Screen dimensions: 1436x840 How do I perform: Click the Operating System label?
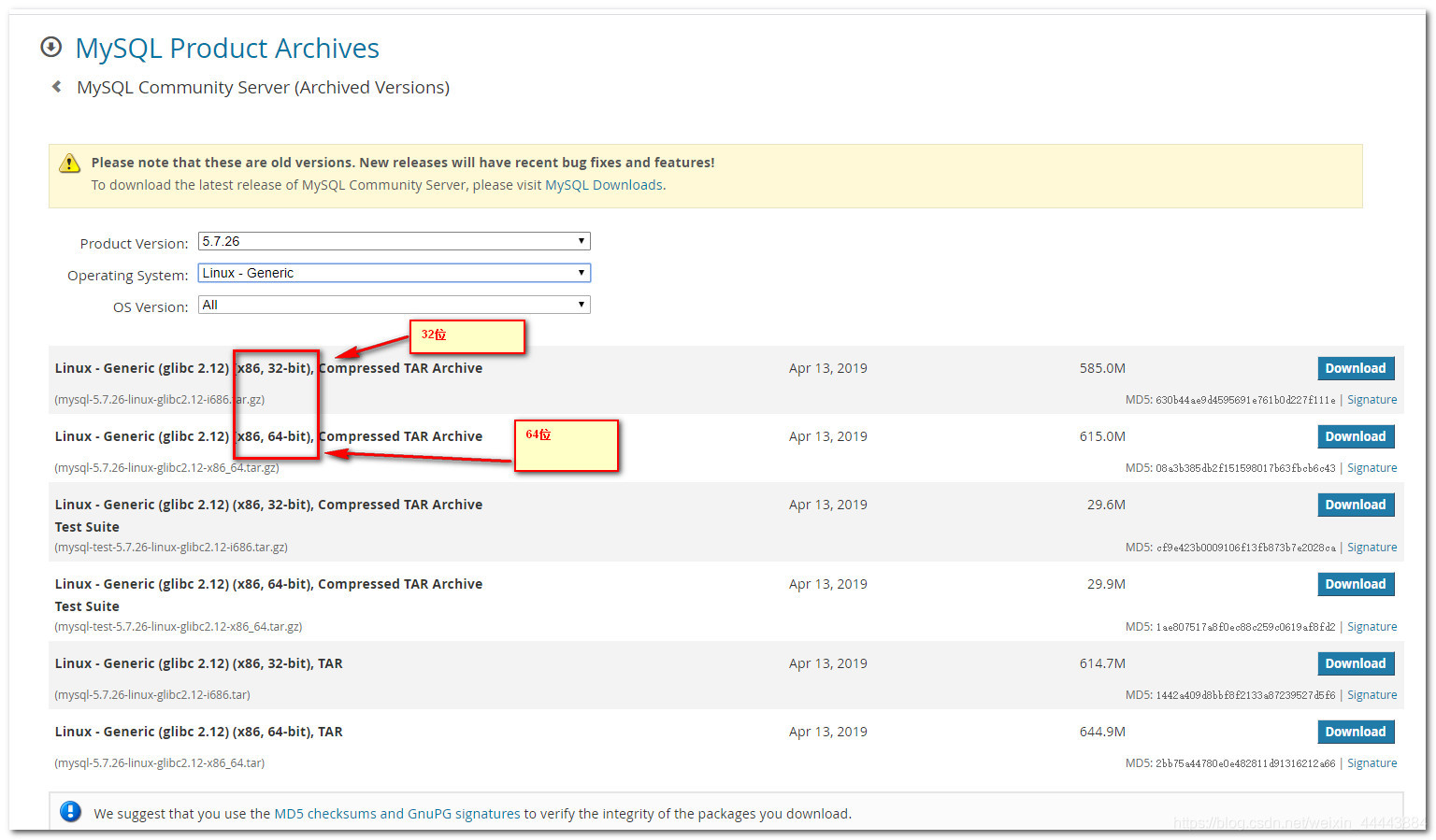coord(128,276)
